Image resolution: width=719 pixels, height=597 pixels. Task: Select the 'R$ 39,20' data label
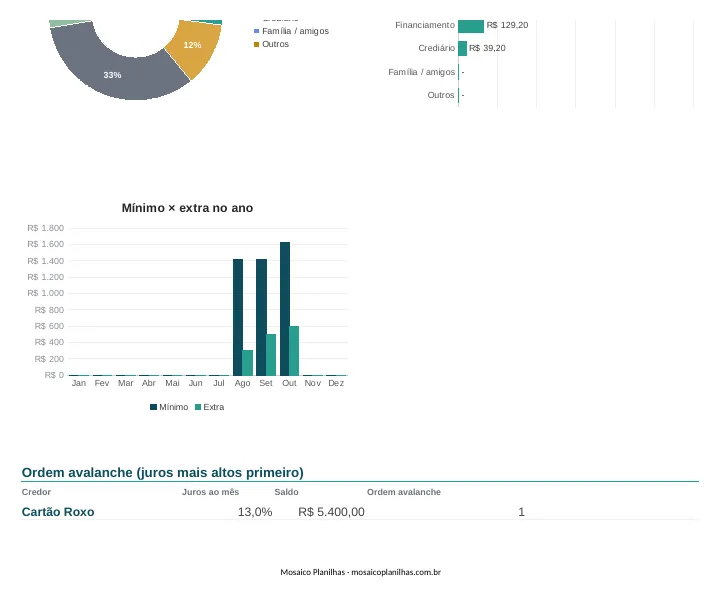pos(487,48)
